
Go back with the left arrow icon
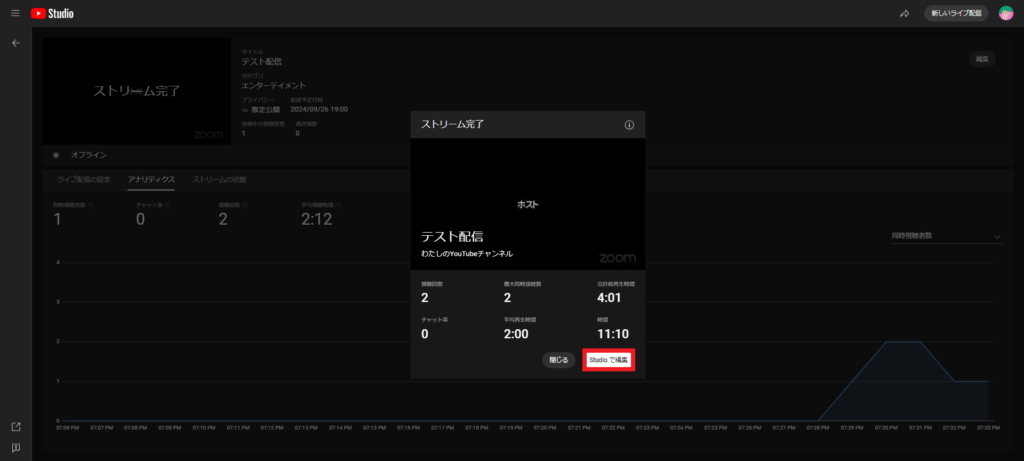click(16, 44)
